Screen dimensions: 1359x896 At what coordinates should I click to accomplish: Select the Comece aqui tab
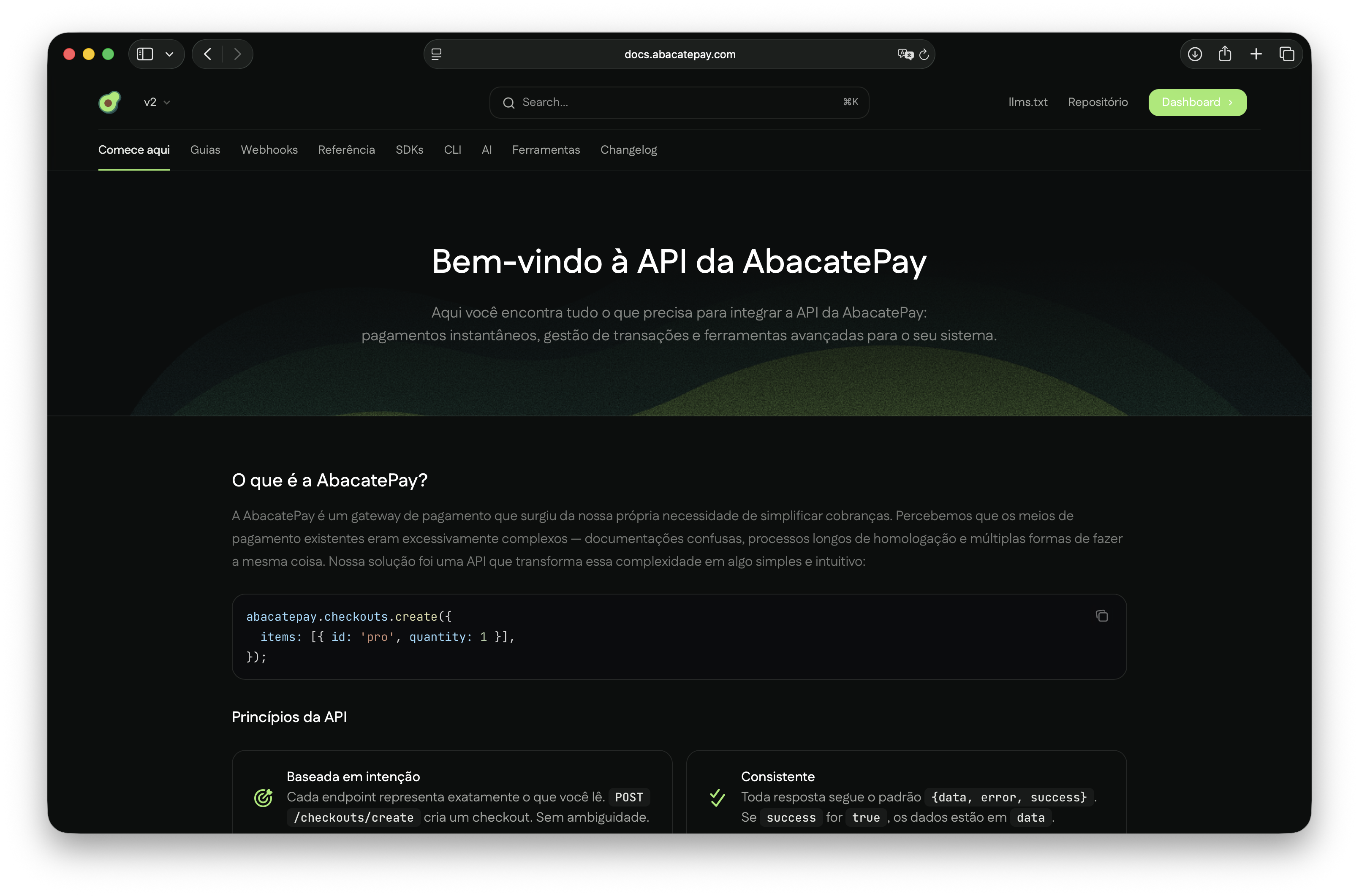click(x=134, y=150)
